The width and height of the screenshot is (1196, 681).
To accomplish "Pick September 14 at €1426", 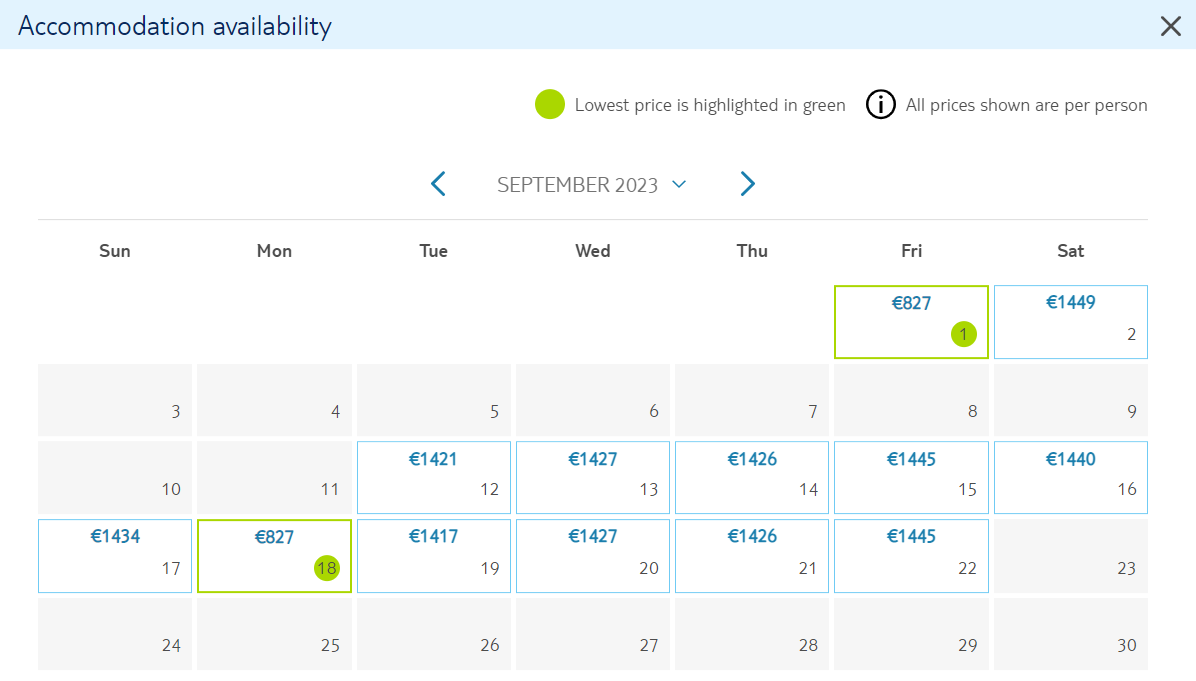I will (x=751, y=477).
